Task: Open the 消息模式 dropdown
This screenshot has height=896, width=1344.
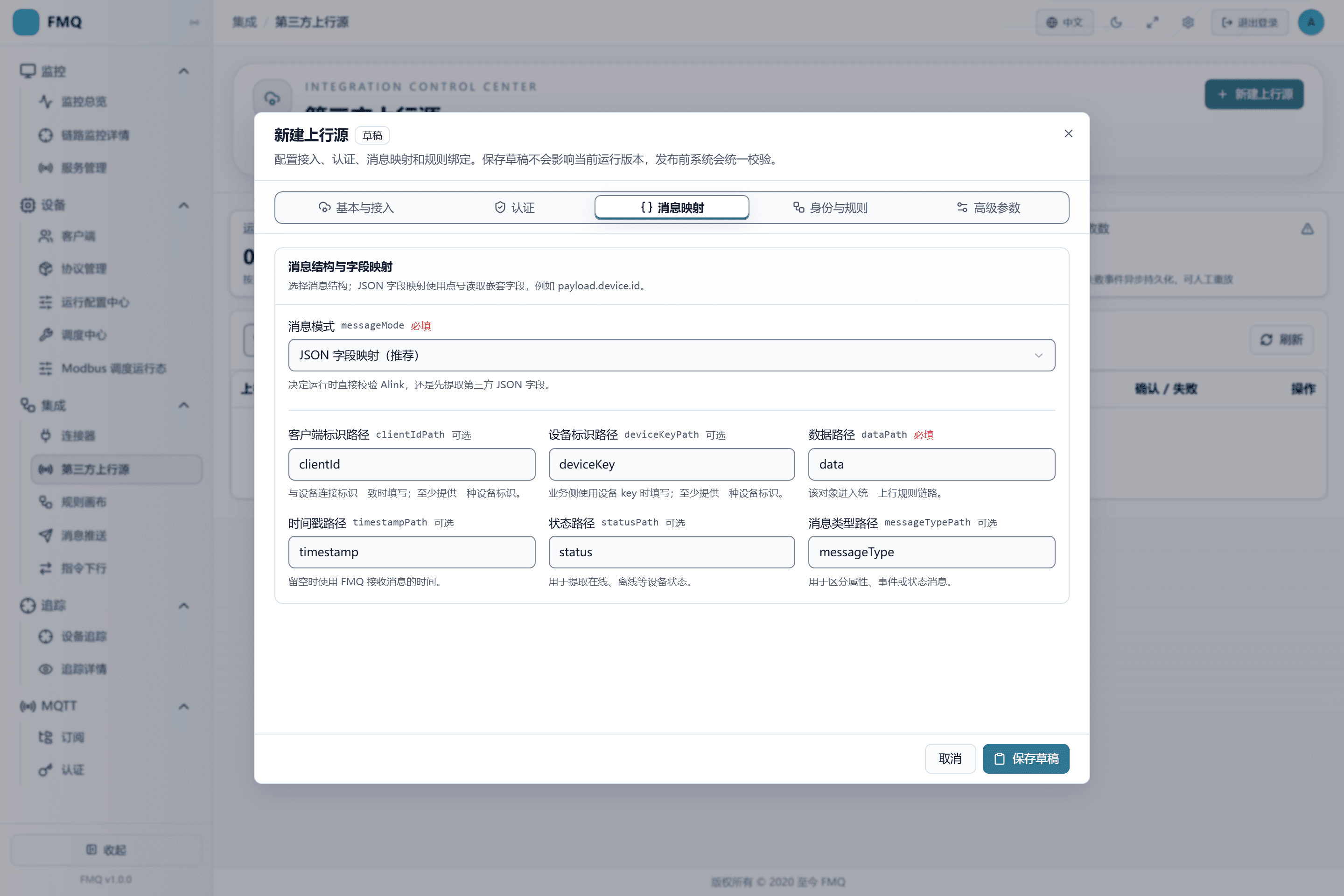Action: (672, 355)
